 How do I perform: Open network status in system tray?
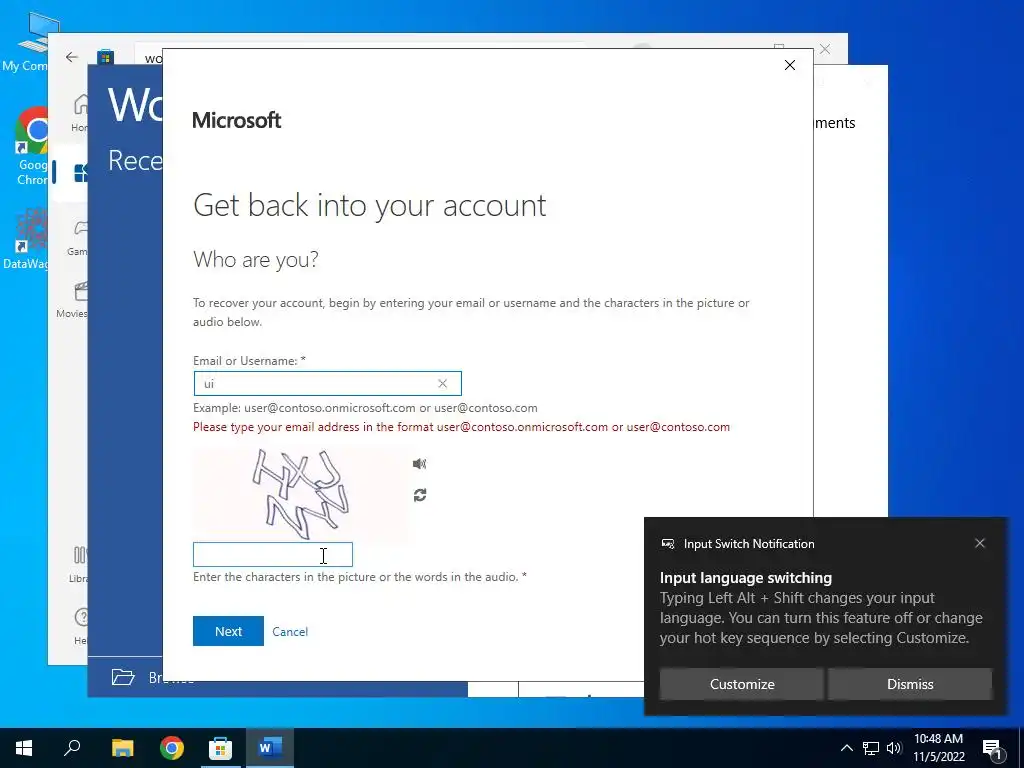click(x=871, y=748)
